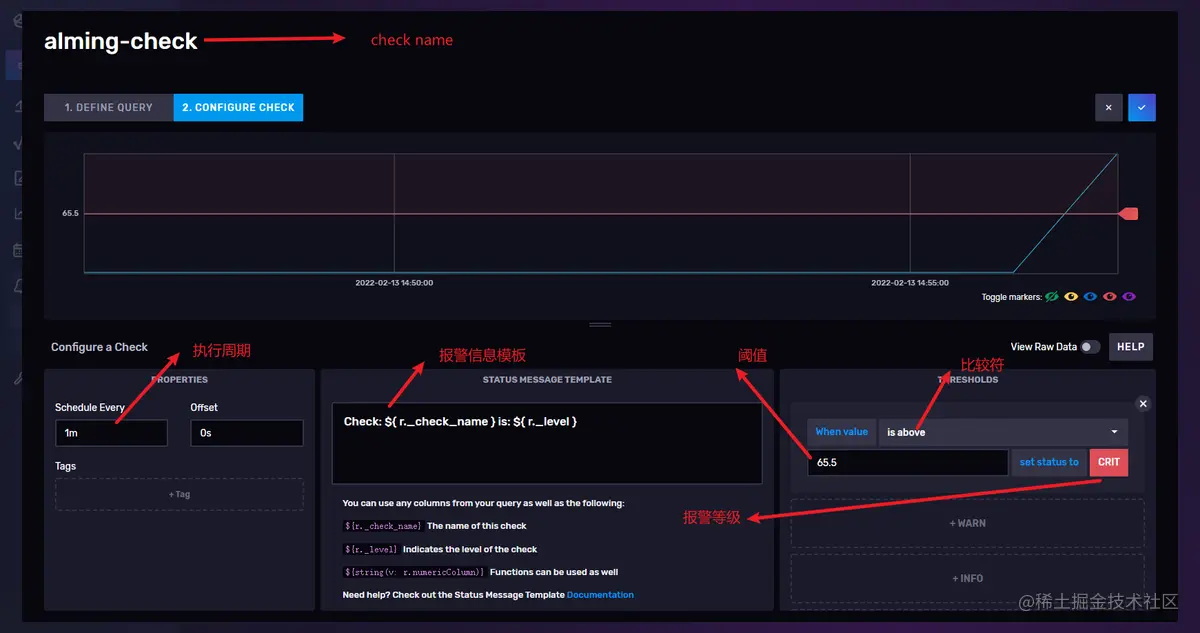Open the Status Message Template Documentation link
The image size is (1200, 633).
coord(600,595)
